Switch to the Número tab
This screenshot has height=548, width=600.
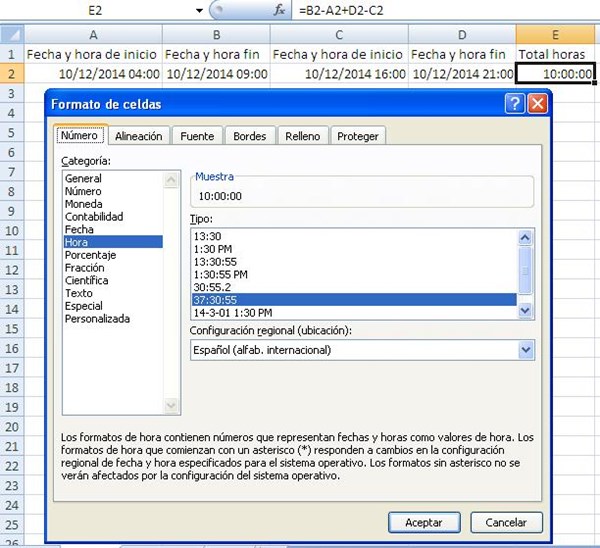point(79,135)
